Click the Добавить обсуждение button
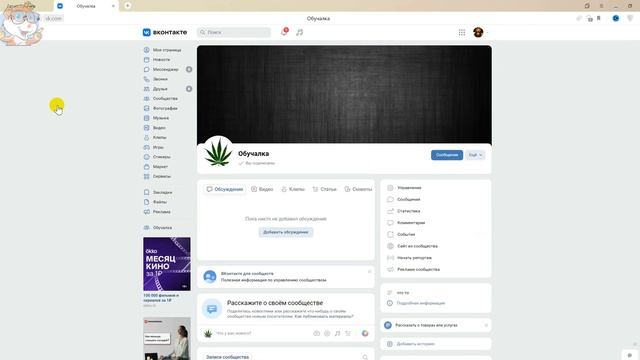The height and width of the screenshot is (360, 640). (286, 232)
